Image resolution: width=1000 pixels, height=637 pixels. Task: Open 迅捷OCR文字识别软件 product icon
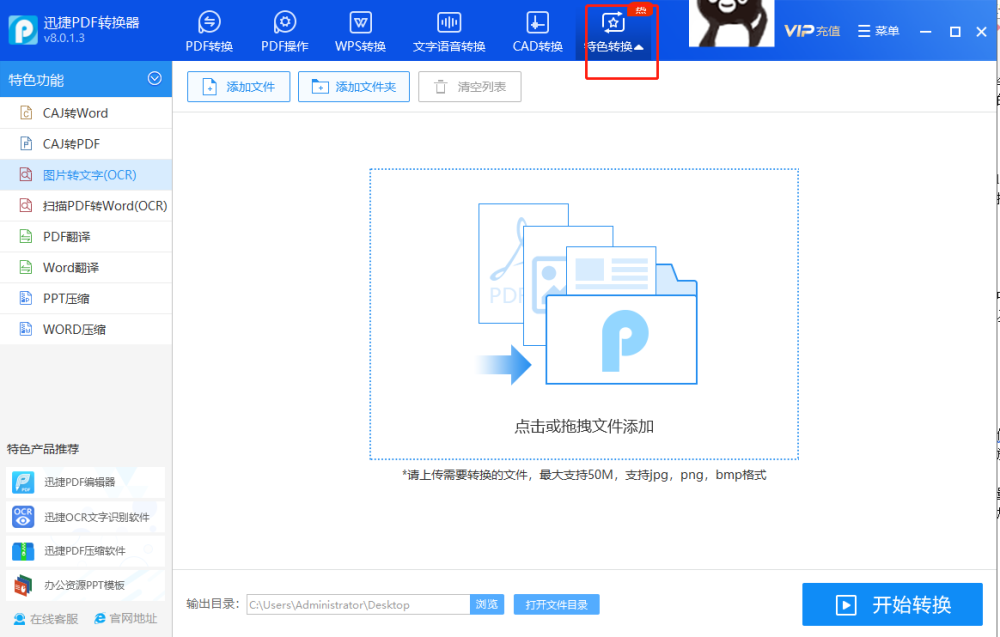[23, 516]
